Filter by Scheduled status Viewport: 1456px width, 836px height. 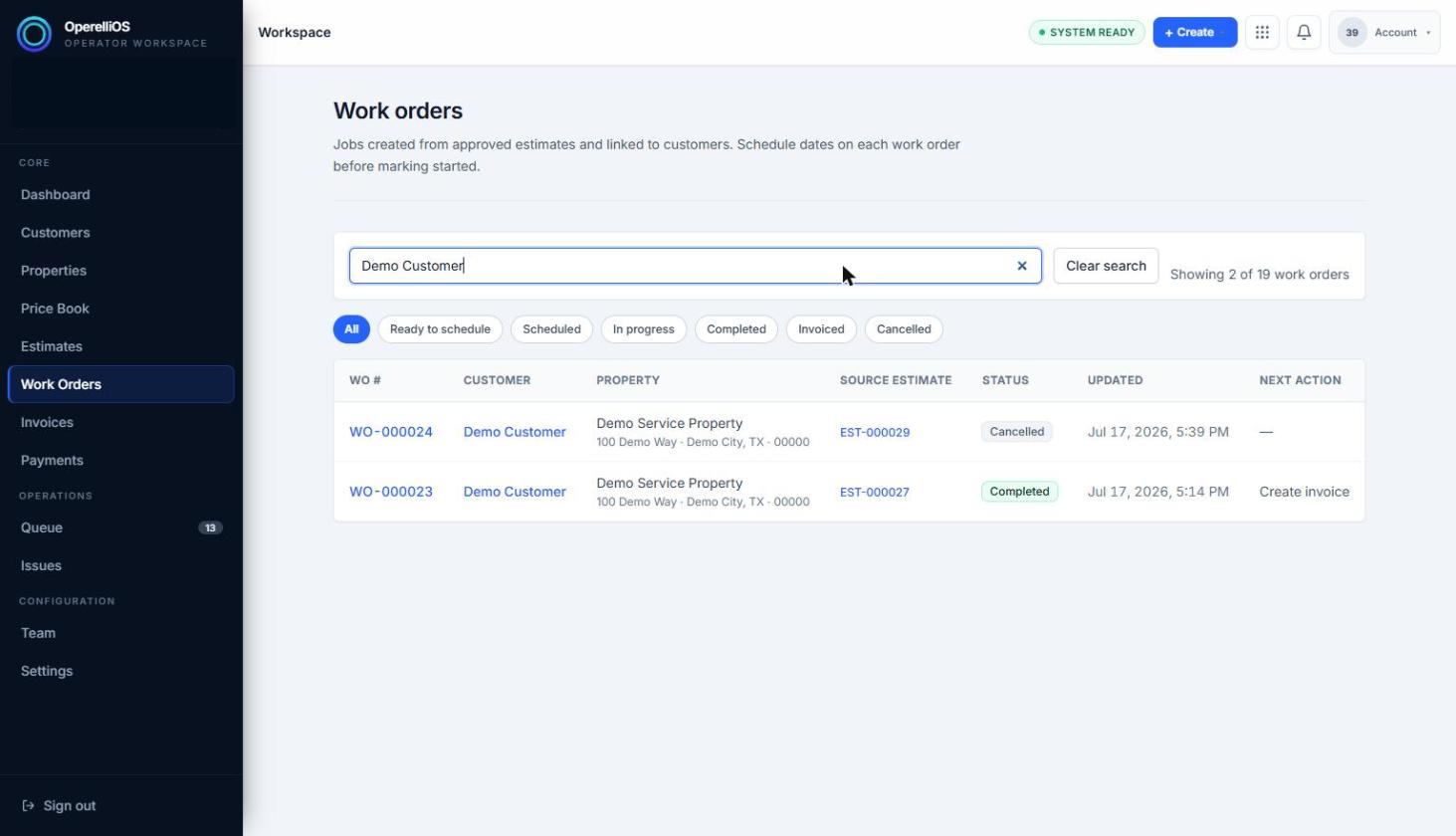pyautogui.click(x=551, y=329)
